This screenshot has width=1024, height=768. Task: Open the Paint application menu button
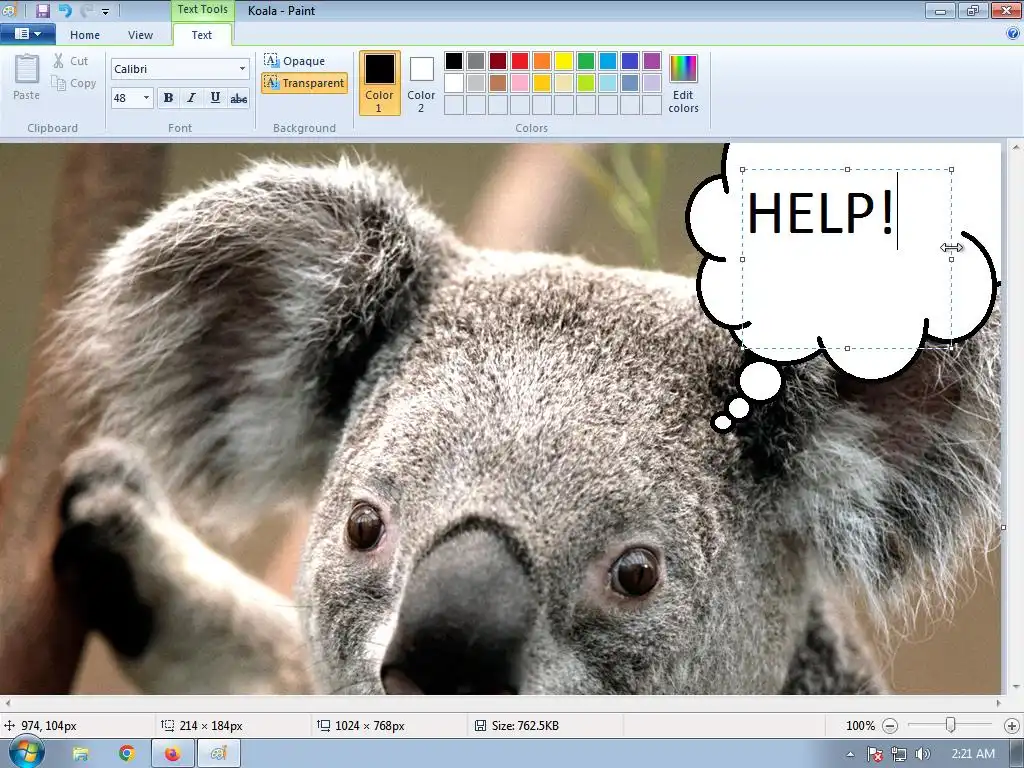[x=27, y=34]
